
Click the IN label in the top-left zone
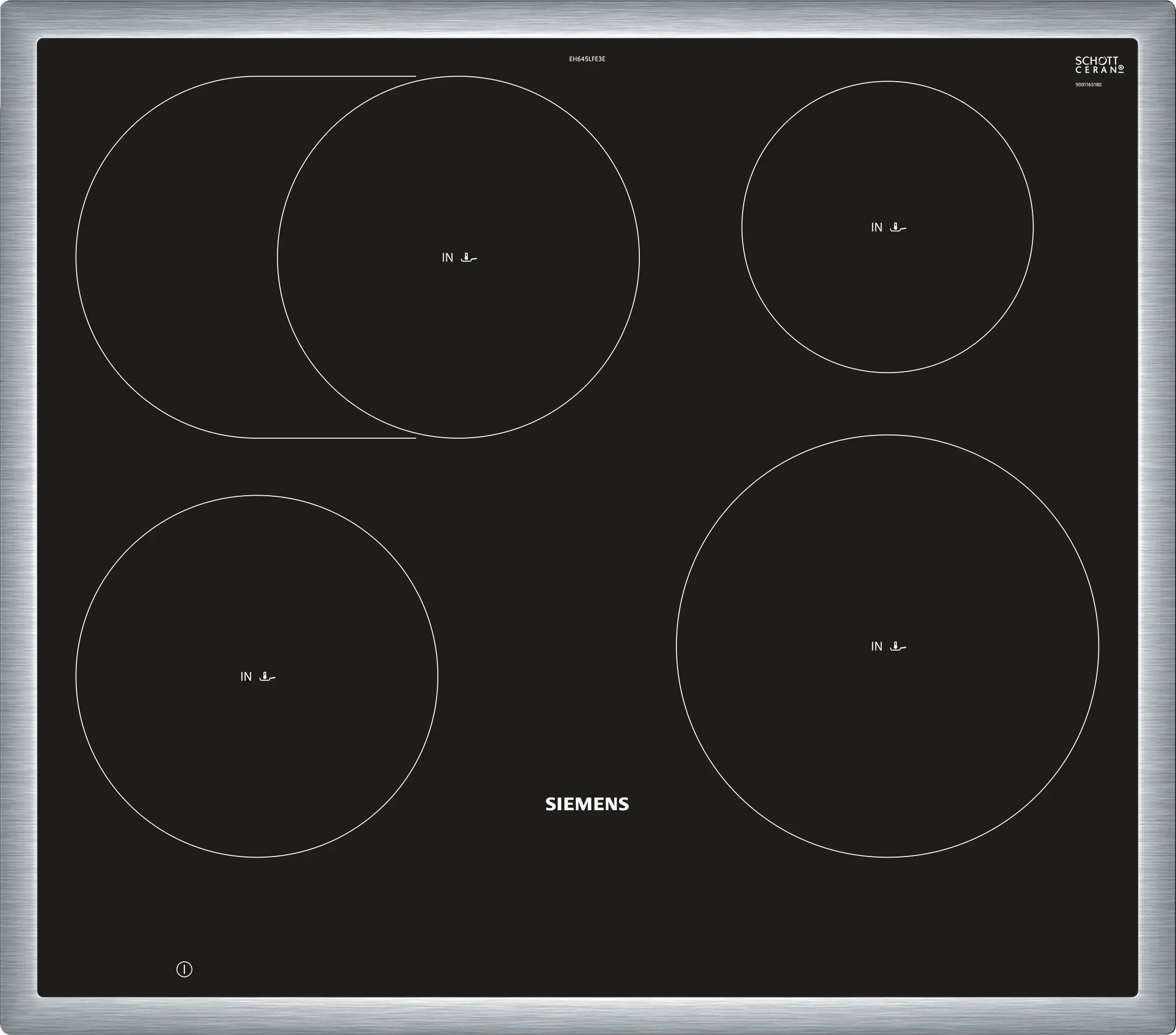[x=447, y=258]
